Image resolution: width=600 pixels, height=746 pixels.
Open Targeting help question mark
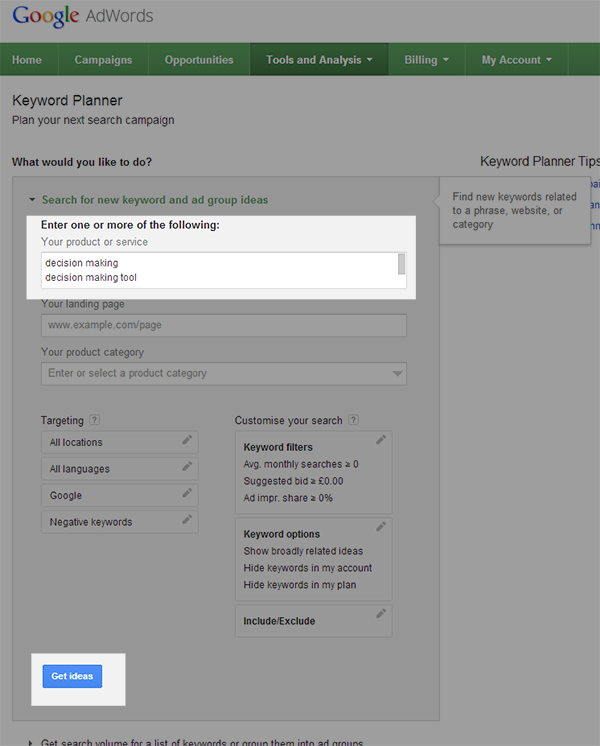(x=94, y=420)
